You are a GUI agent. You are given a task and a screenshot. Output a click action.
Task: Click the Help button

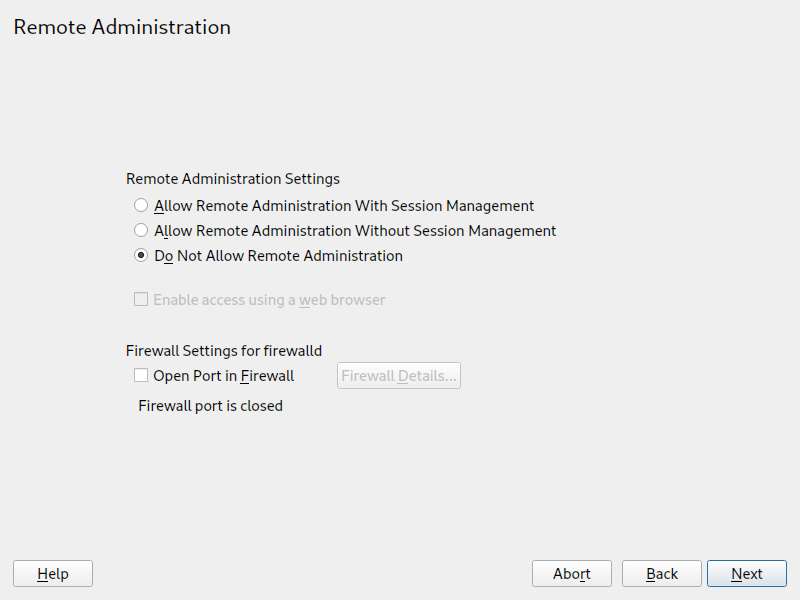click(53, 573)
